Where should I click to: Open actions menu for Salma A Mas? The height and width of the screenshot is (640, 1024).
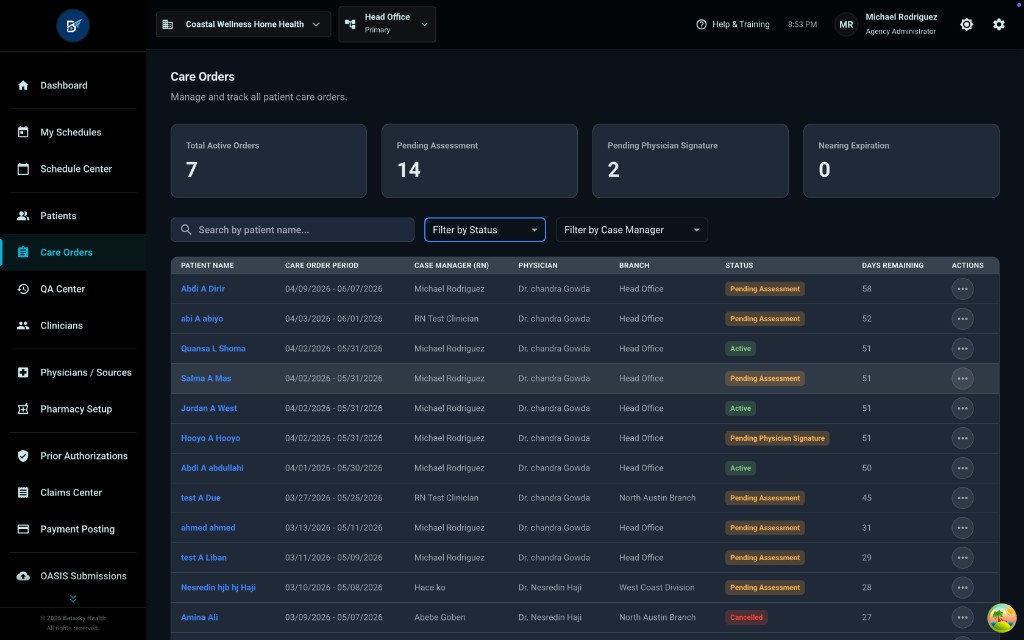pos(962,378)
